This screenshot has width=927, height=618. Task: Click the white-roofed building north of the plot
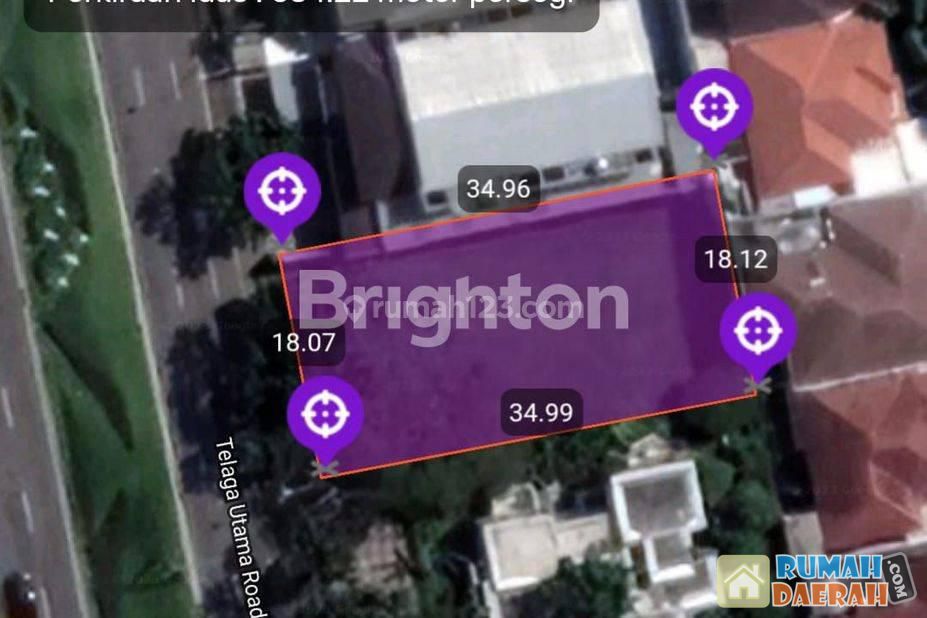[x=526, y=101]
